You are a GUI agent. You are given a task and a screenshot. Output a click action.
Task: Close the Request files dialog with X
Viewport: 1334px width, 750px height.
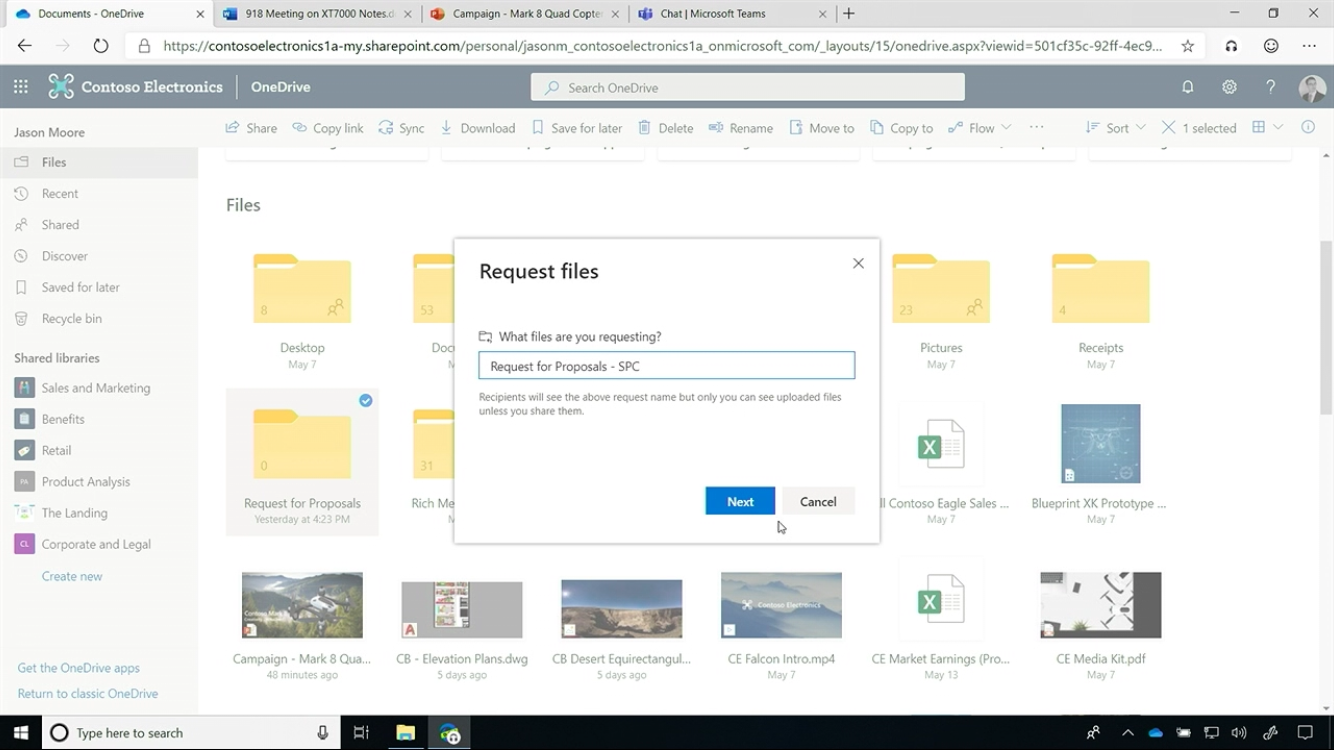pyautogui.click(x=858, y=263)
